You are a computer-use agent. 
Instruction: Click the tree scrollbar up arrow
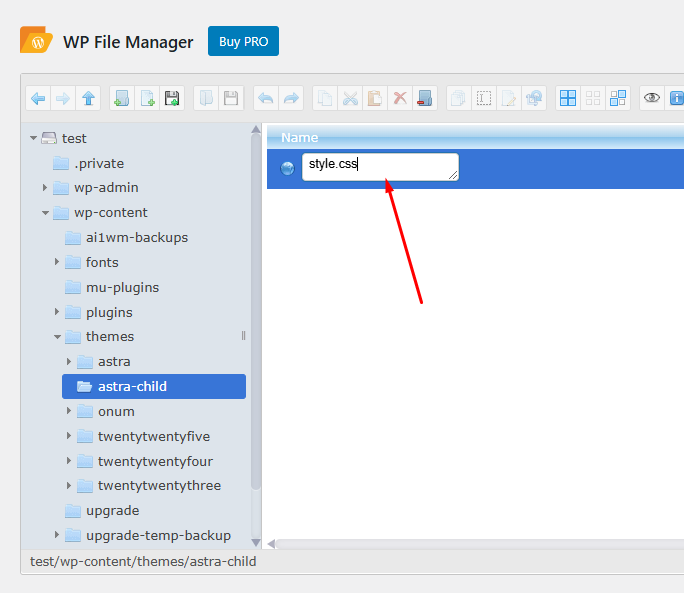coord(256,129)
